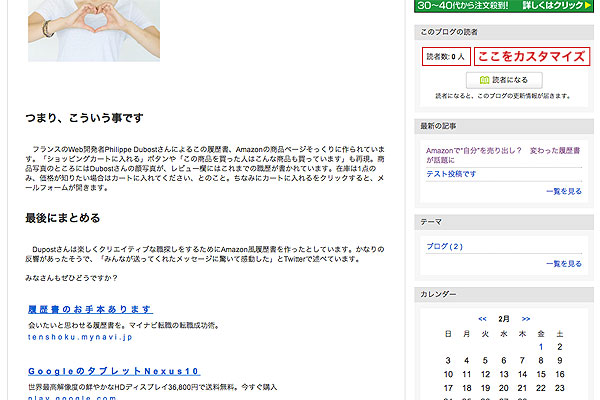Click the 世界最高解像度 Nexus ad description

[152, 387]
